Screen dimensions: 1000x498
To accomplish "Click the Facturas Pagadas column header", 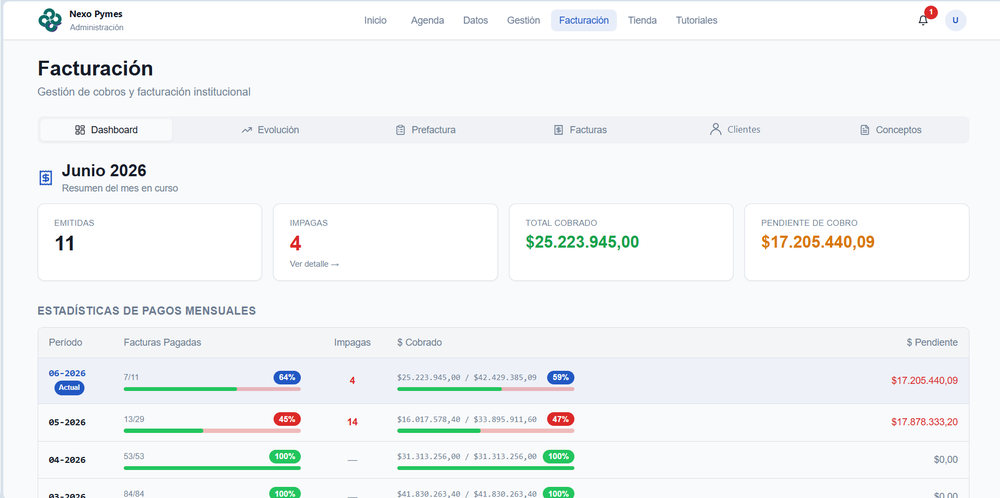I will [x=163, y=342].
